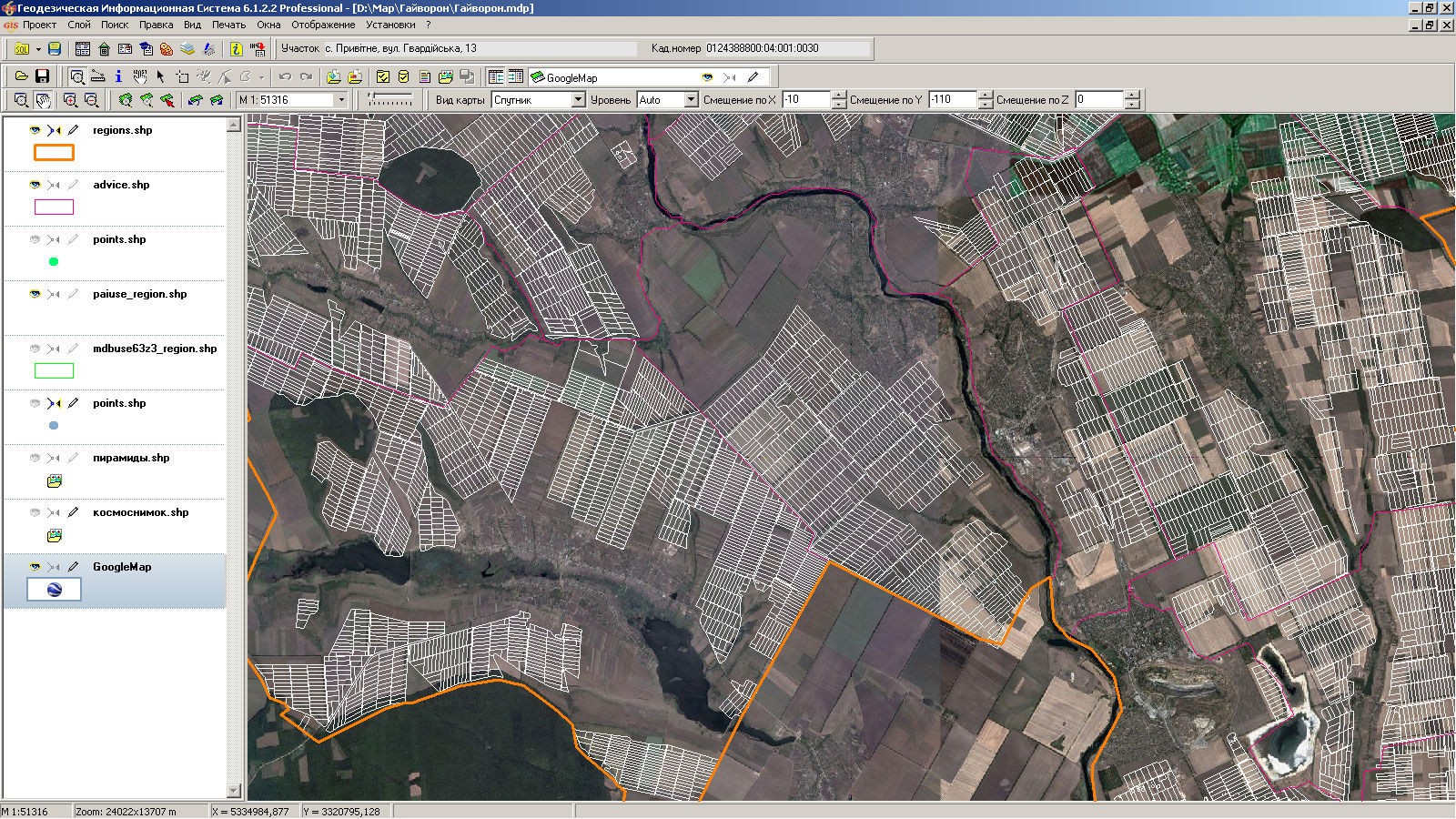Save project with the black floppy disk icon

tap(42, 77)
